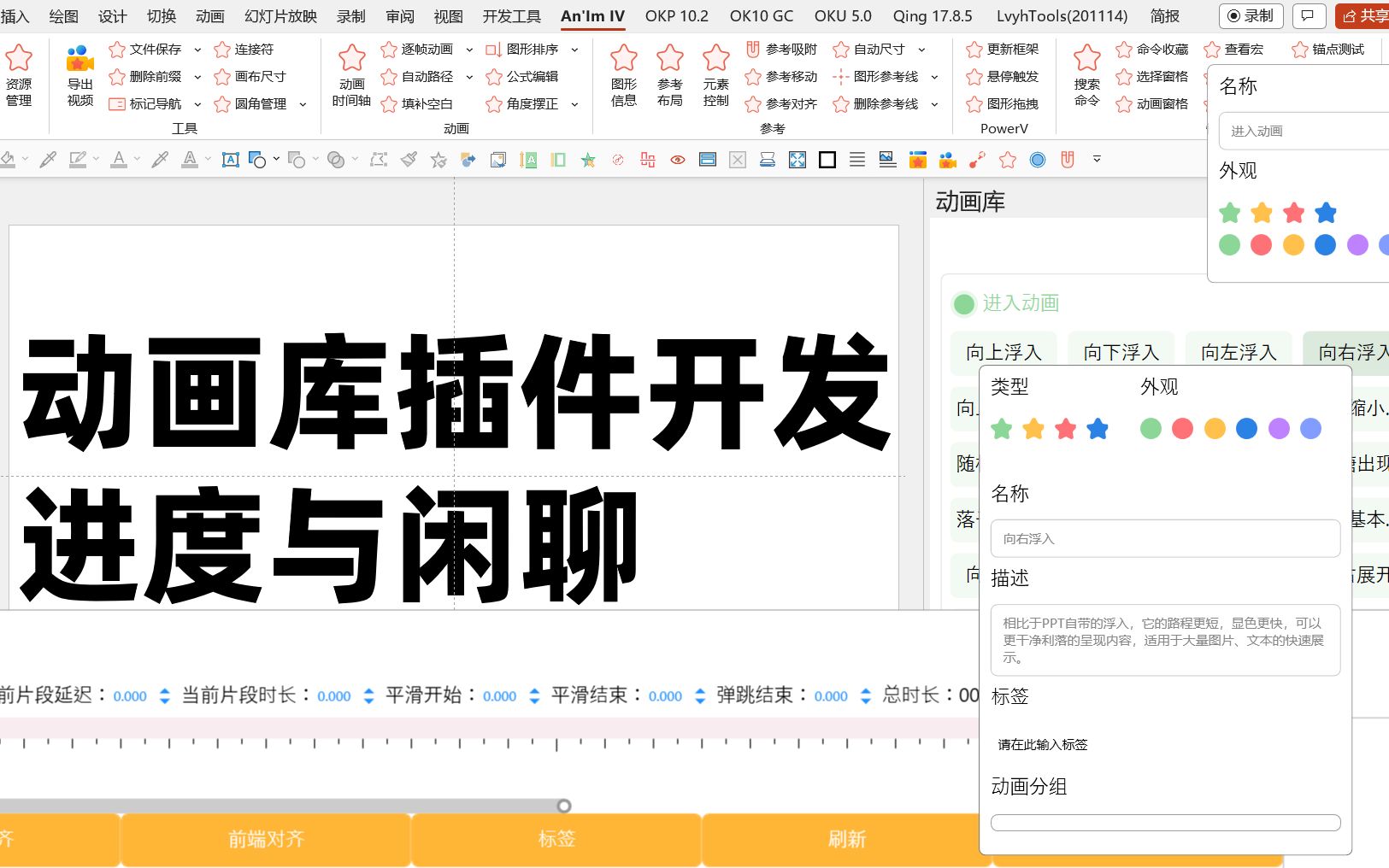Click the 导出视频 camera icon
Screen dimensions: 1389x868
(80, 60)
